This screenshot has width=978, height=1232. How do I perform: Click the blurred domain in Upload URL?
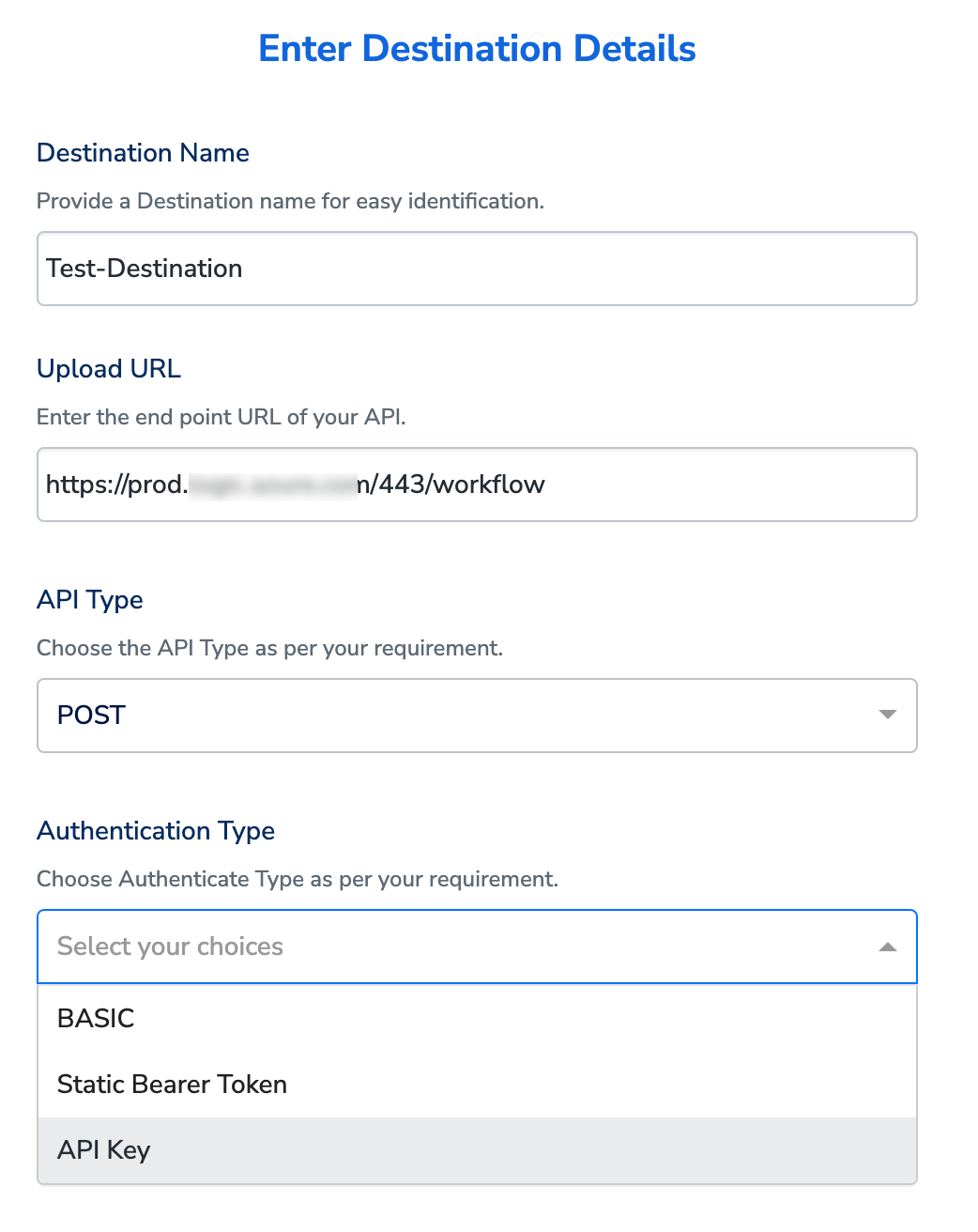point(272,485)
